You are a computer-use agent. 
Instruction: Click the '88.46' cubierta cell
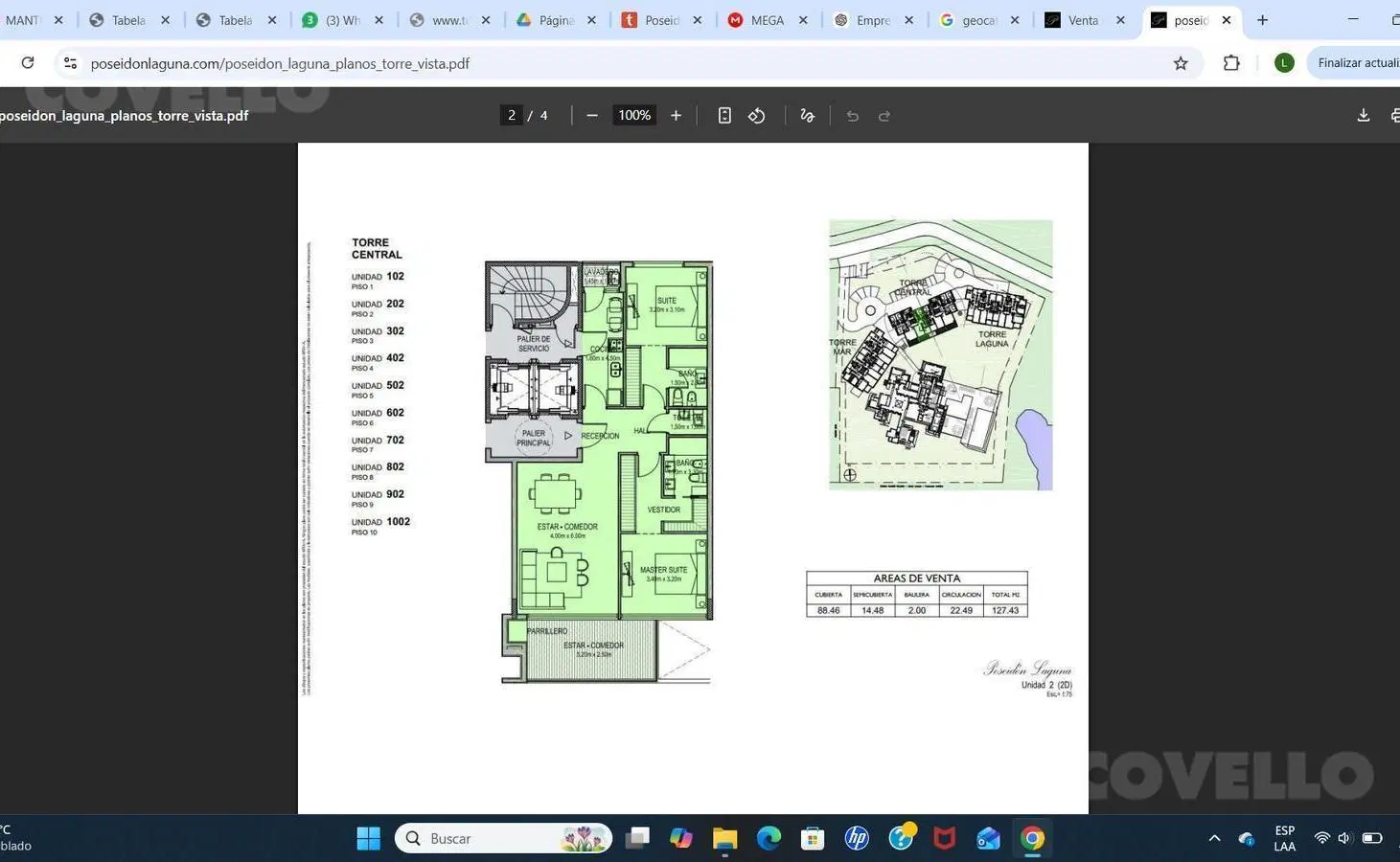pos(828,610)
